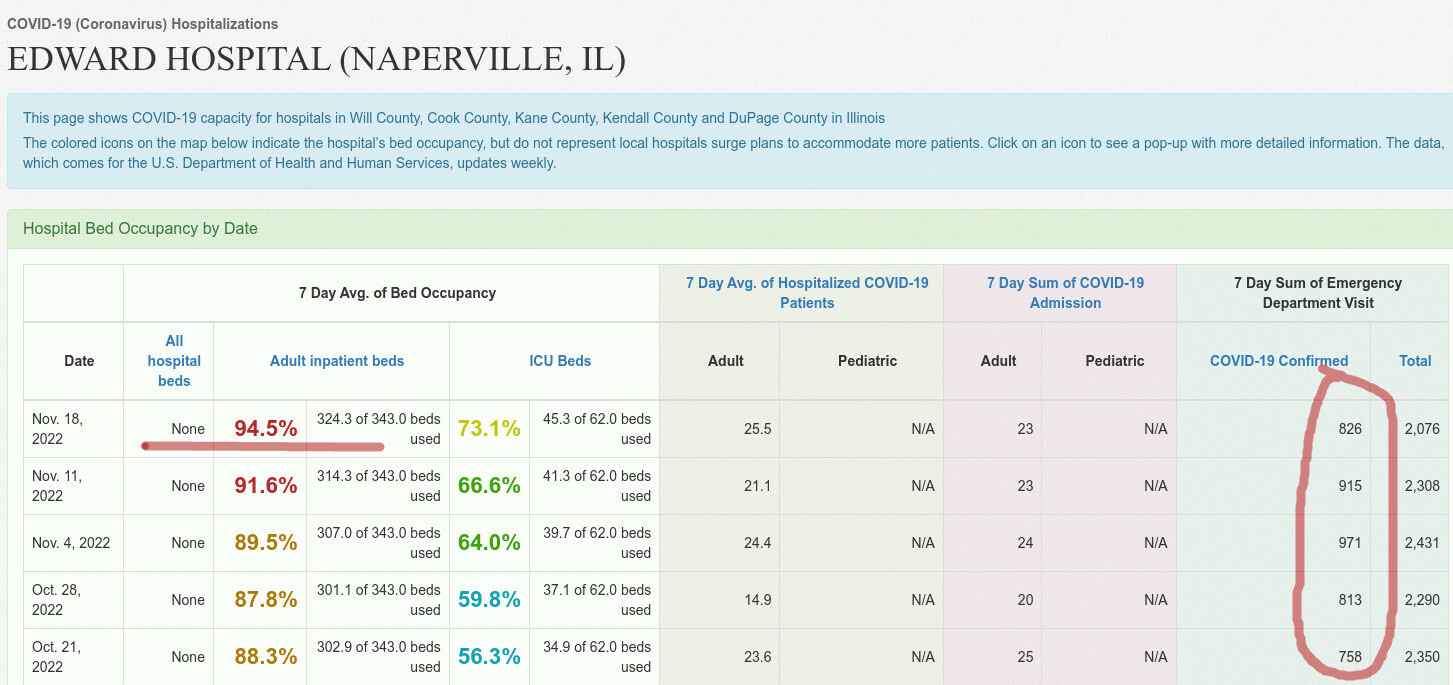Click the 64.0% ICU occupancy value
This screenshot has height=685, width=1453.
489,543
